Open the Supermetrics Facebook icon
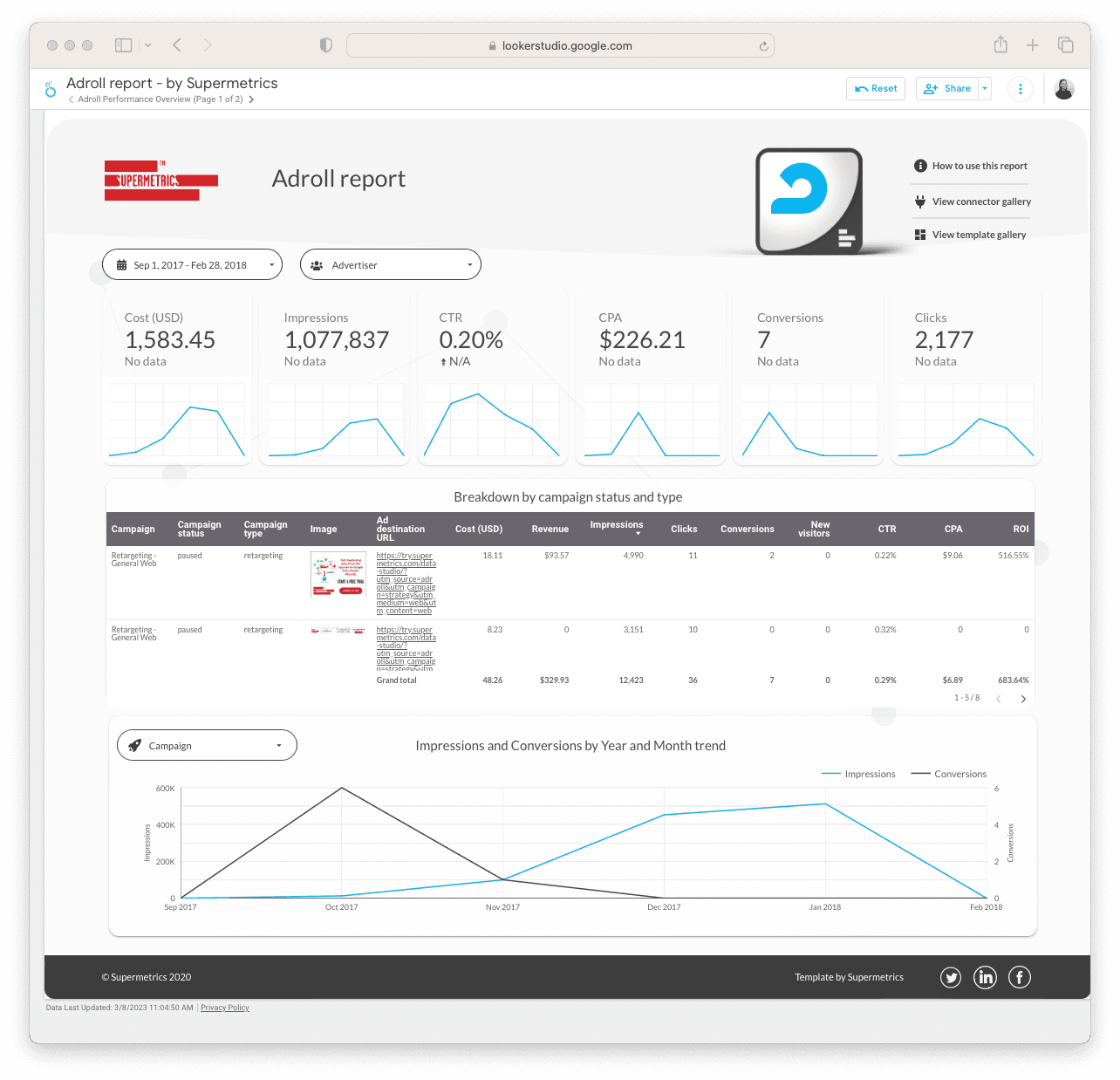The height and width of the screenshot is (1080, 1120). [x=1020, y=977]
